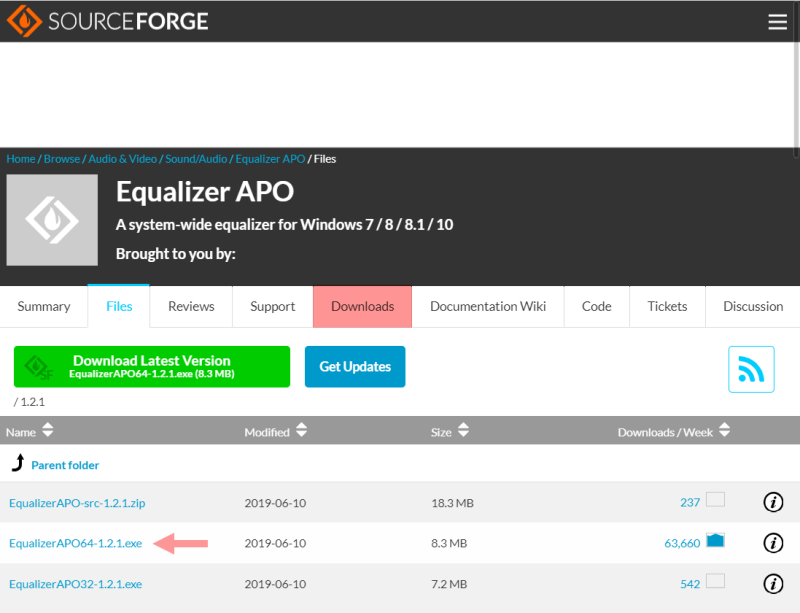Click the 237 downloads count
Image resolution: width=800 pixels, height=613 pixels.
pos(690,502)
